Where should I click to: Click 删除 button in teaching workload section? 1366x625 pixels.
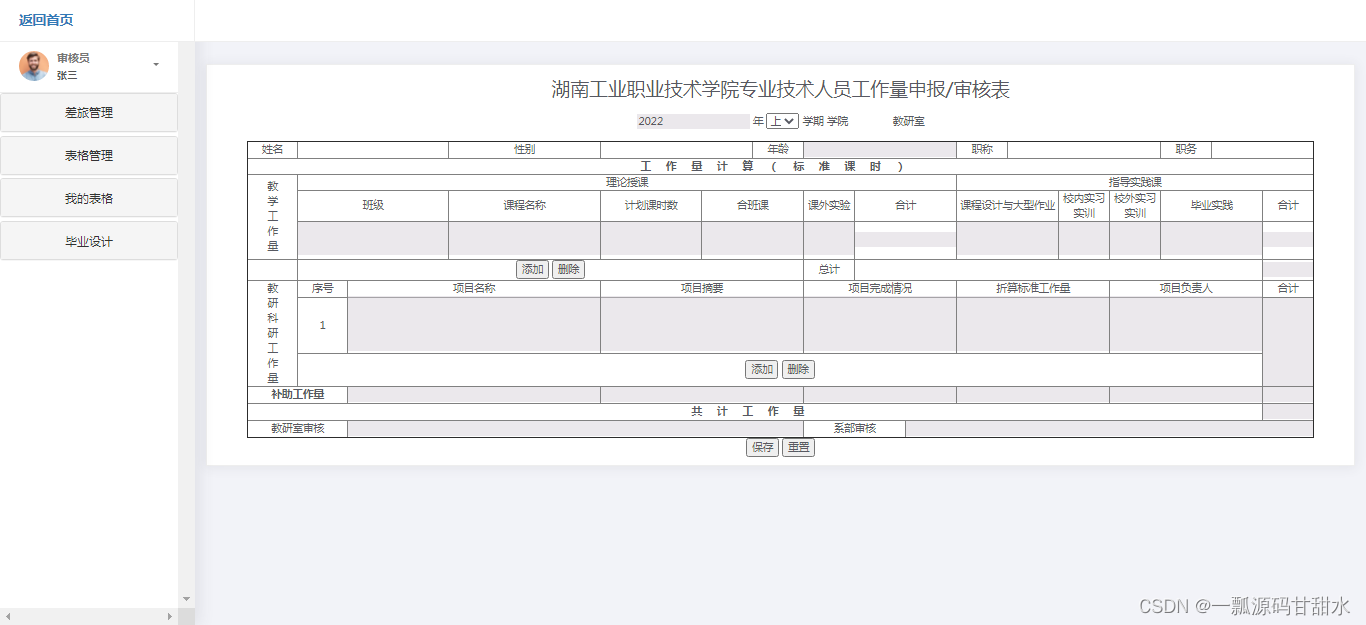(x=568, y=270)
